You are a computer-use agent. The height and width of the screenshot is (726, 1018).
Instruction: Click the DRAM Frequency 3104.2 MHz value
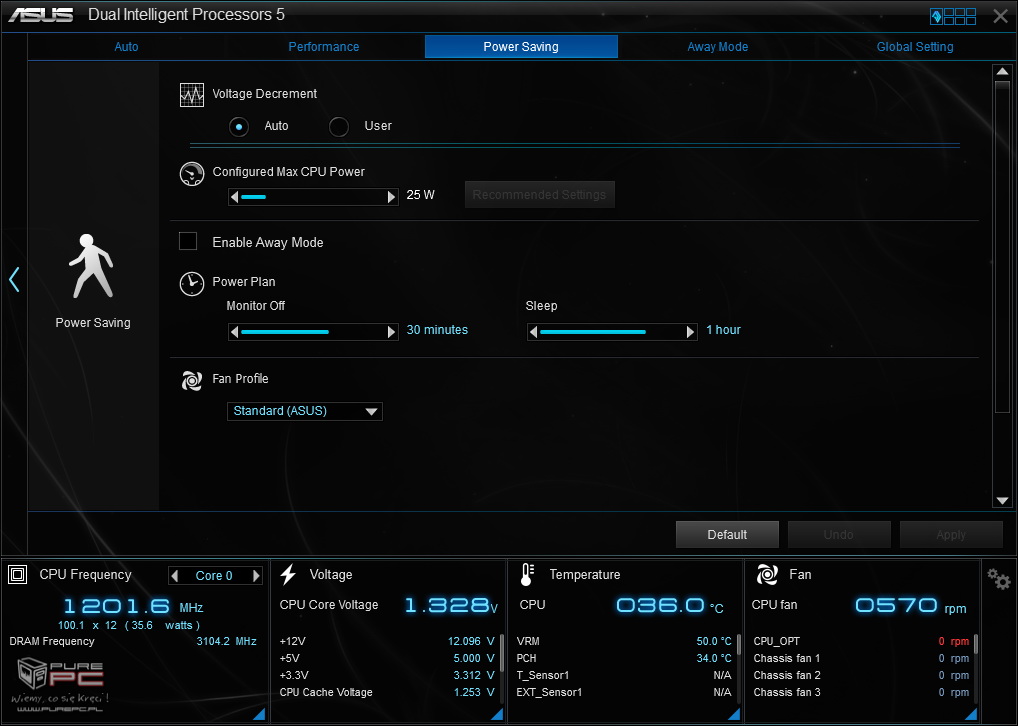227,642
